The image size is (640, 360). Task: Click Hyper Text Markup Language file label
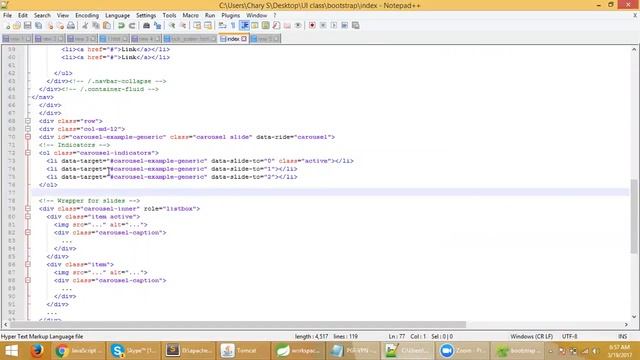[42, 336]
